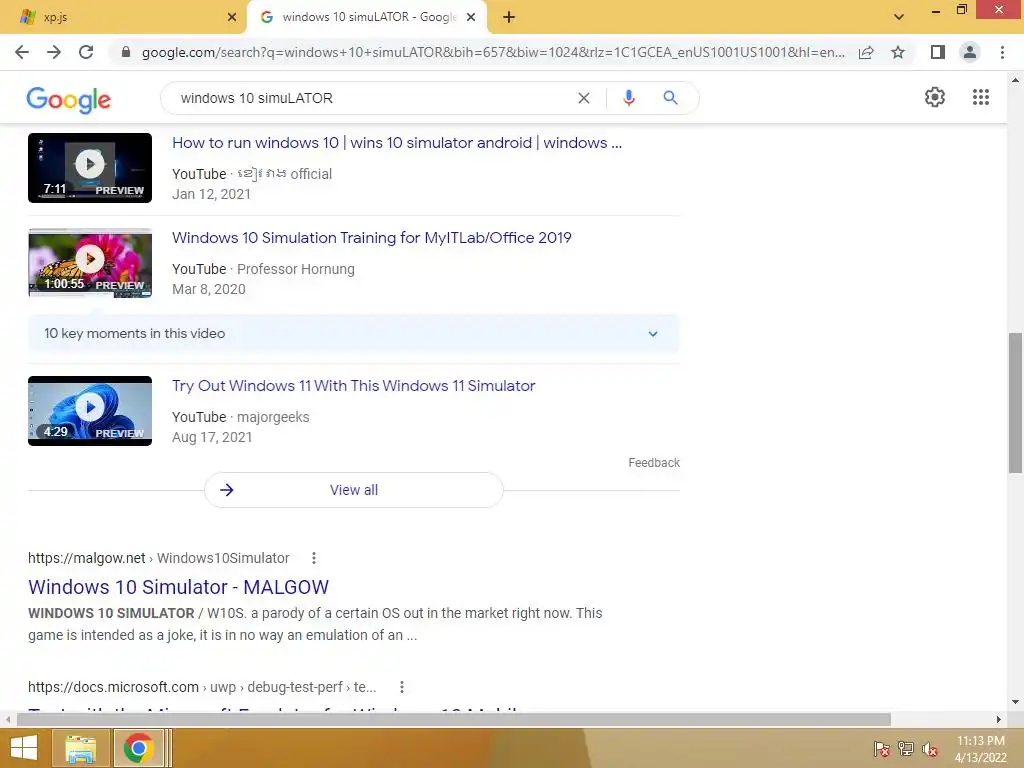Click View all videos button

tap(353, 490)
